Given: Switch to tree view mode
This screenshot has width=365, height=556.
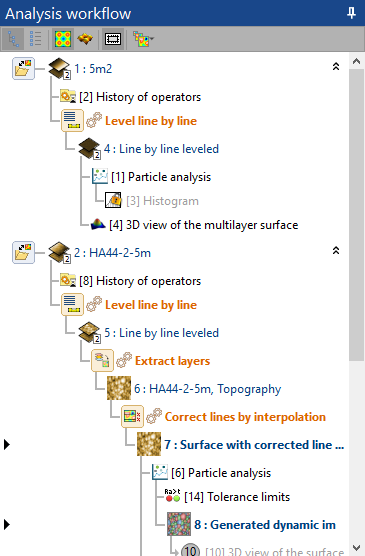Looking at the screenshot, I should click(13, 39).
